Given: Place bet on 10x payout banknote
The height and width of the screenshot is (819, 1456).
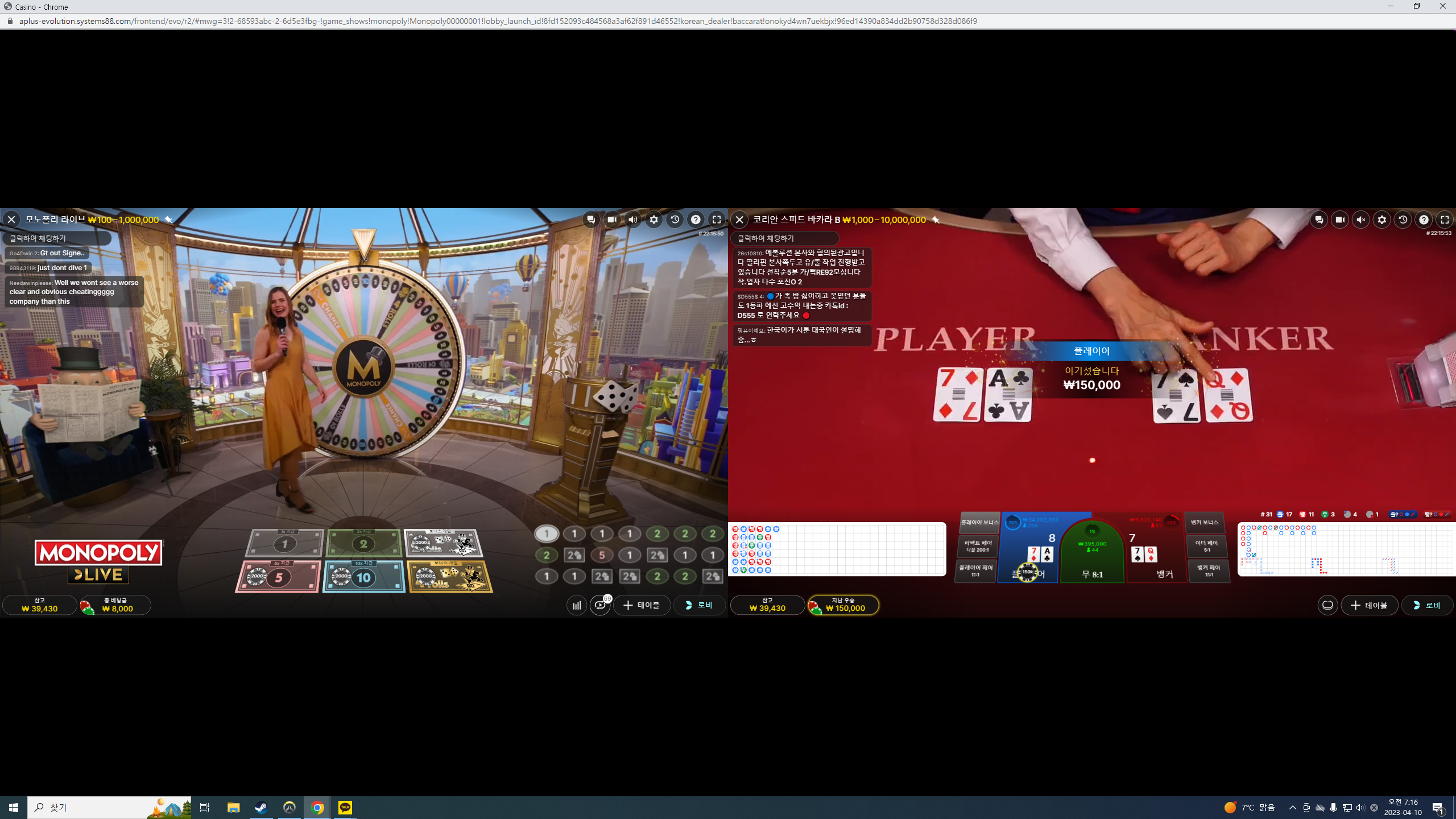Looking at the screenshot, I should coord(364,577).
